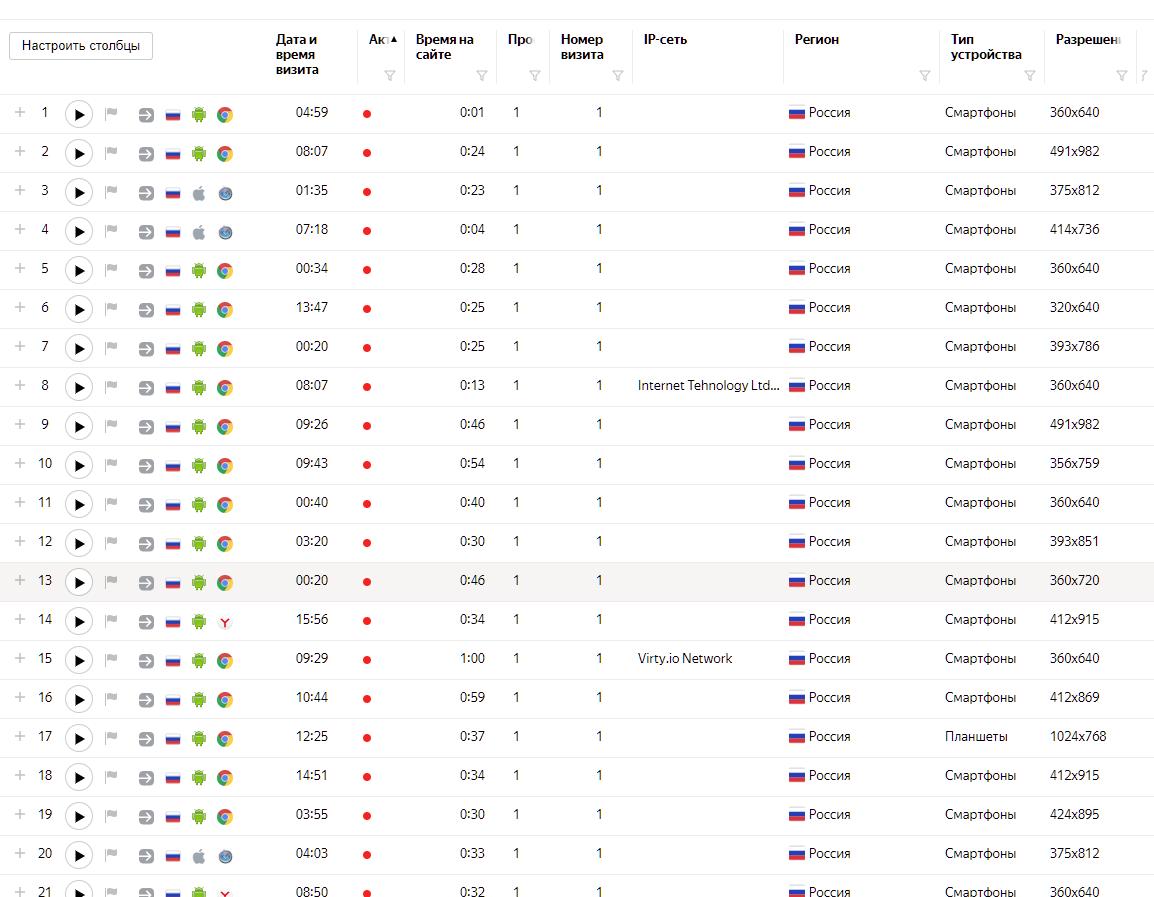Open the Virty.io Network IP link
This screenshot has width=1154, height=897.
pos(685,658)
